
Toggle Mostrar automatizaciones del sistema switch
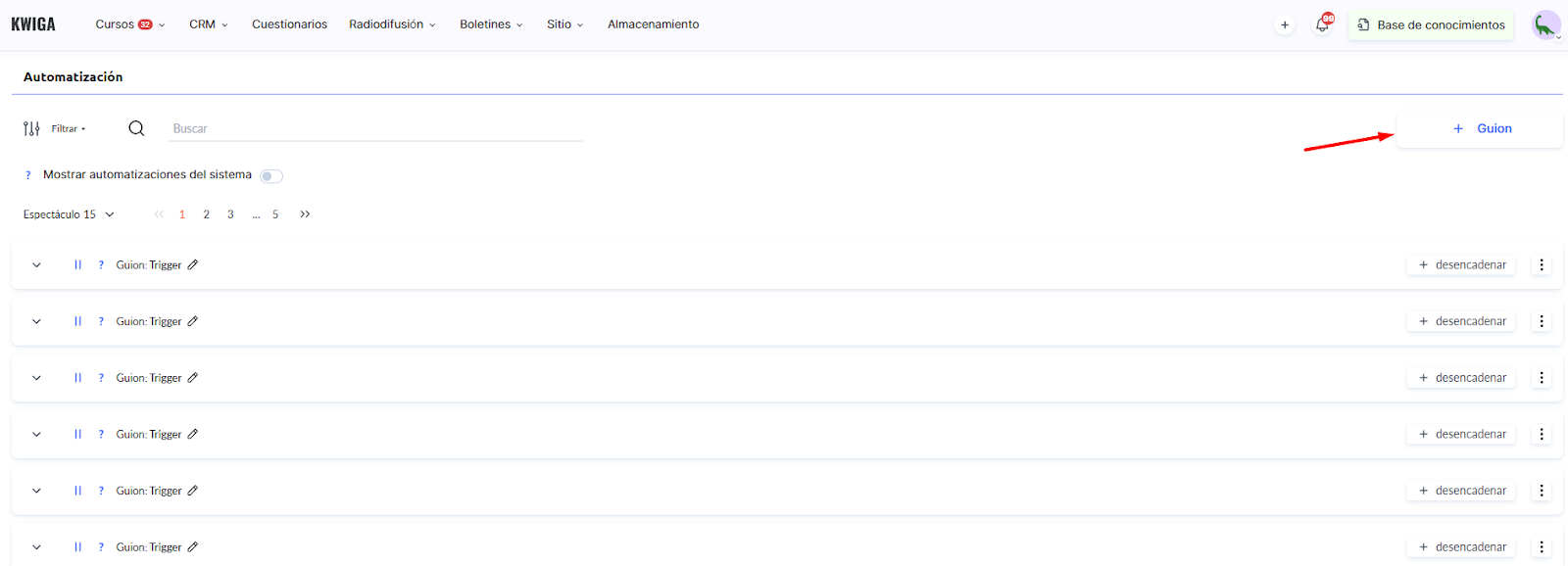270,176
